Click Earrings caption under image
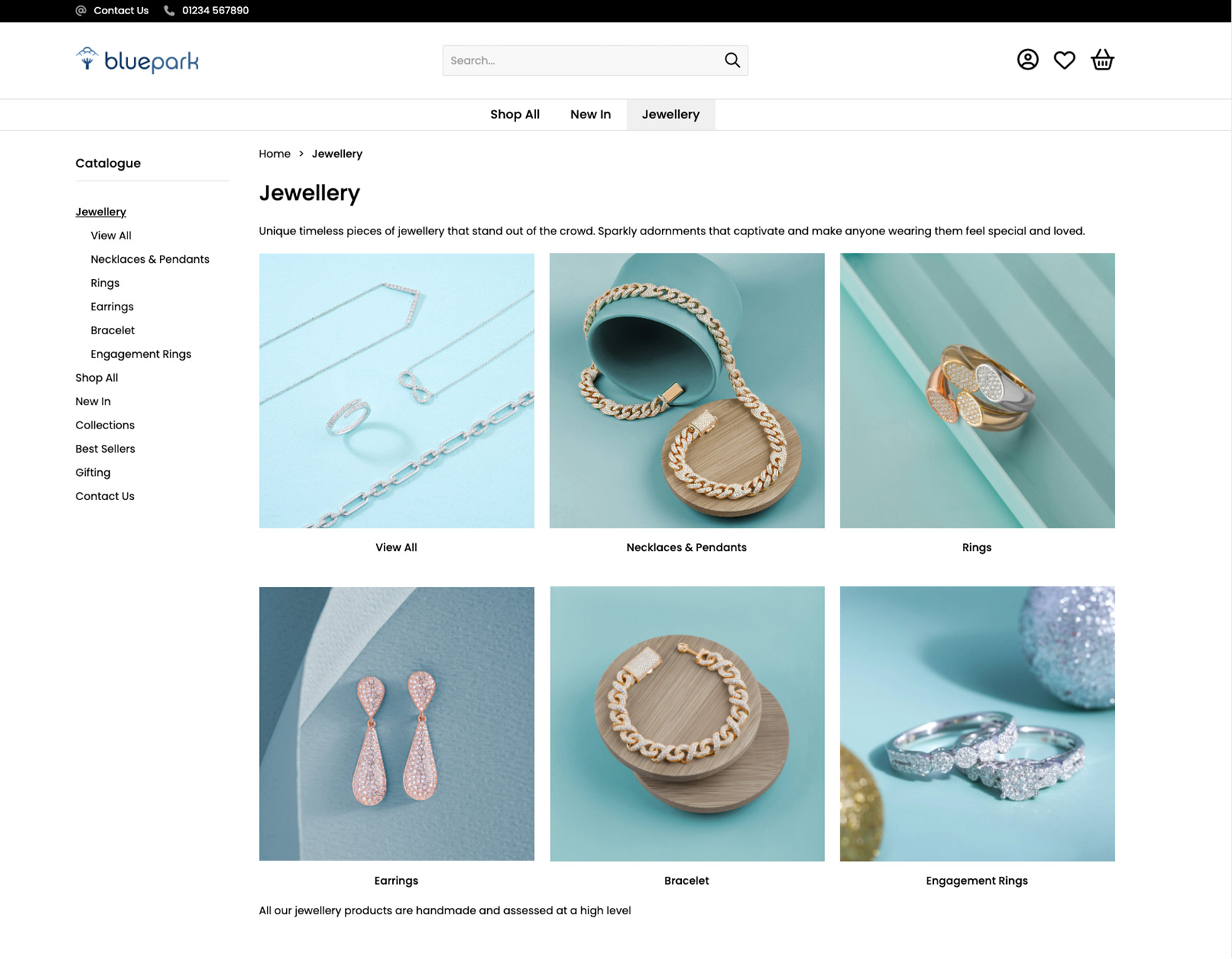 (397, 881)
